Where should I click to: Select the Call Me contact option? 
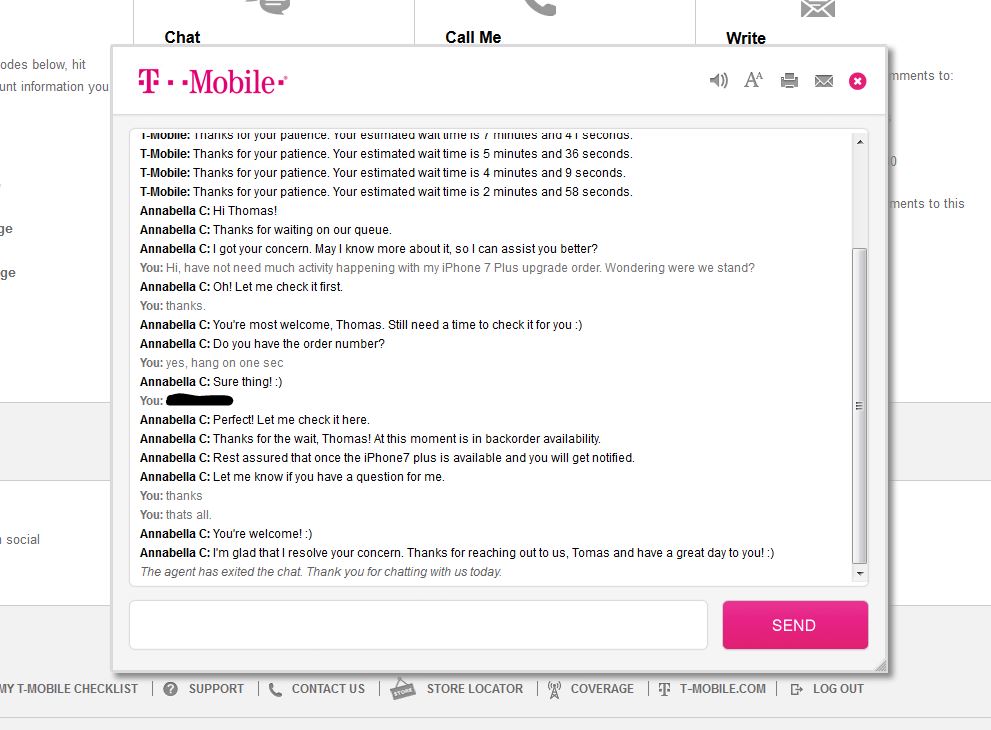[473, 37]
